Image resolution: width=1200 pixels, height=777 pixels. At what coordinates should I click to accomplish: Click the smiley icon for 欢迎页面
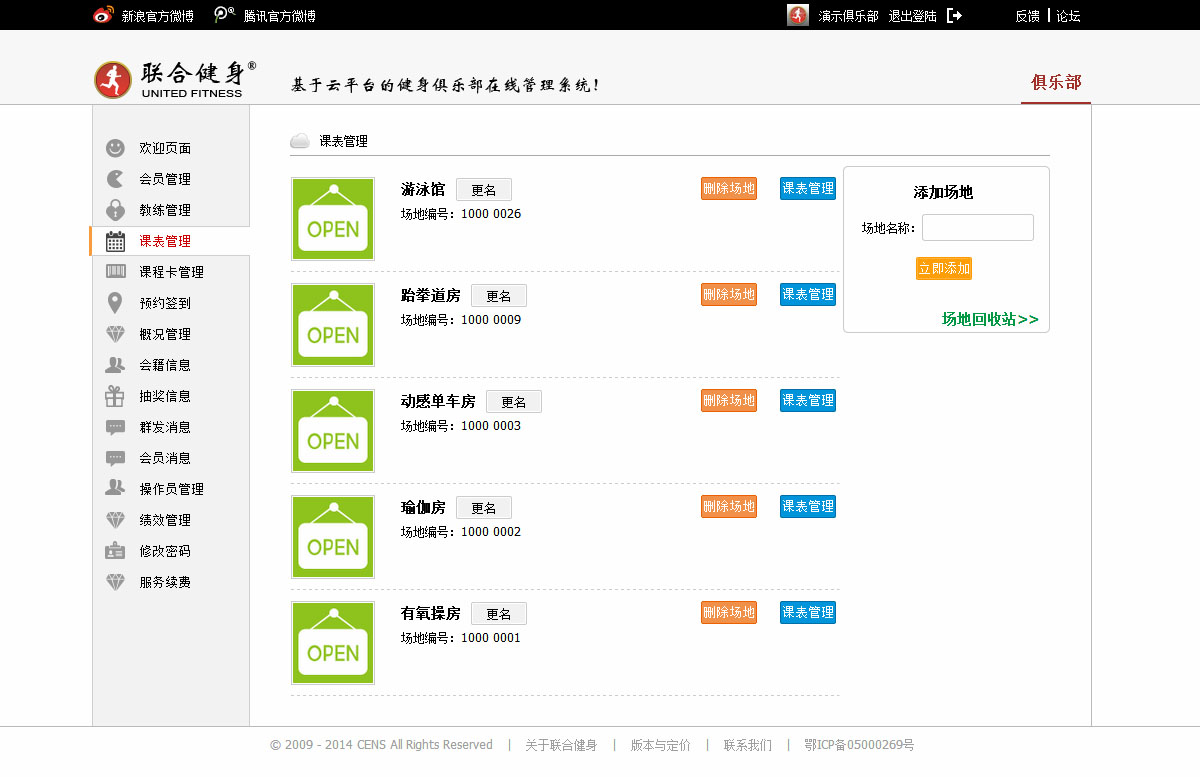pos(116,148)
